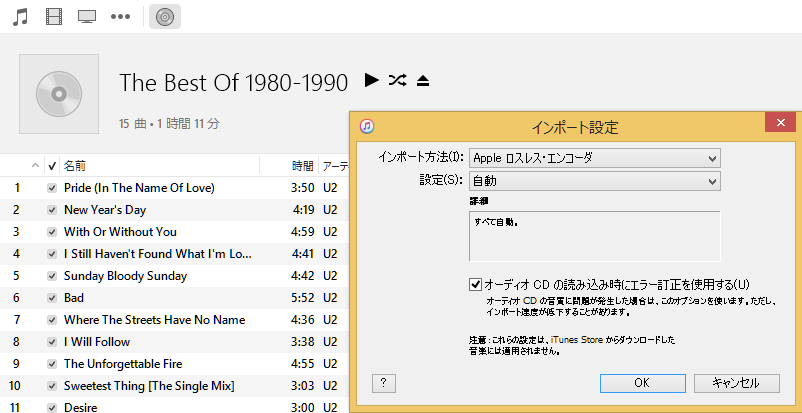Select track title New Year's Day
Image resolution: width=802 pixels, height=413 pixels.
click(105, 210)
